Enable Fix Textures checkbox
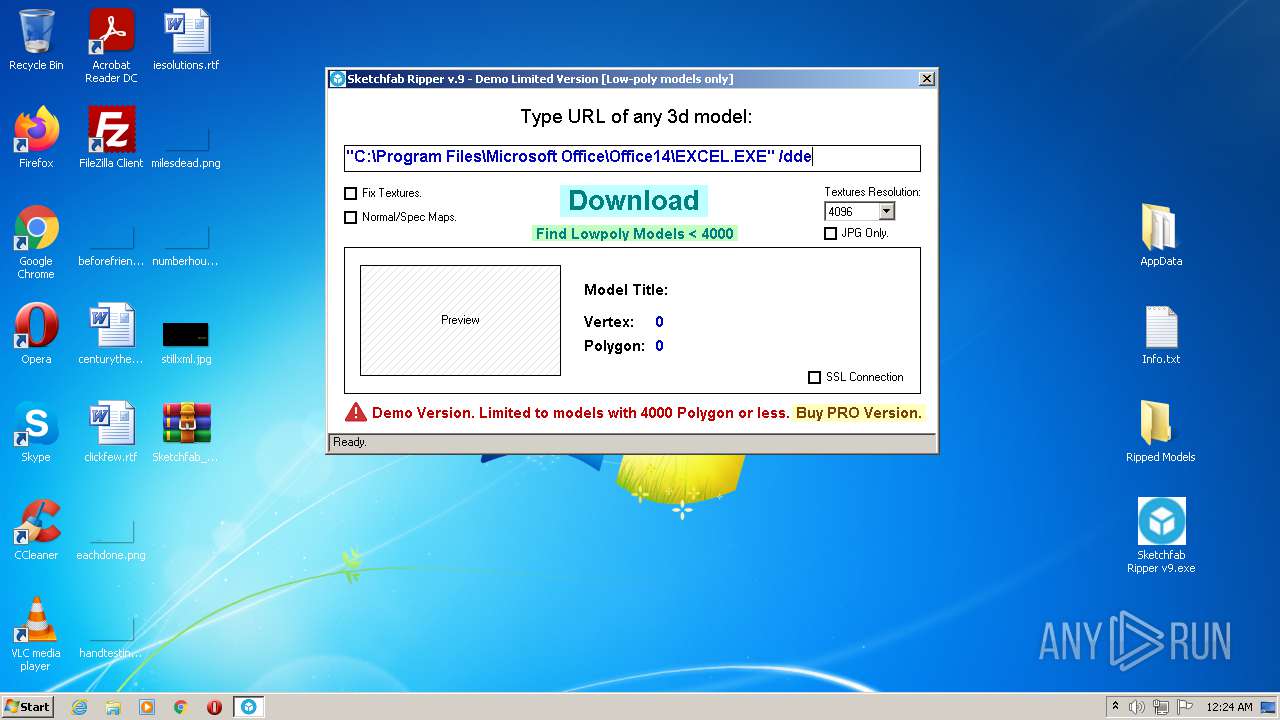 (350, 193)
